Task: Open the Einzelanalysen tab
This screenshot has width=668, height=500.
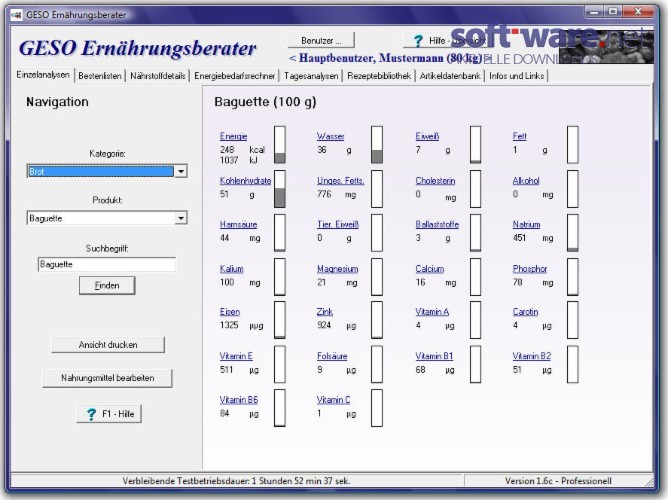Action: [43, 75]
